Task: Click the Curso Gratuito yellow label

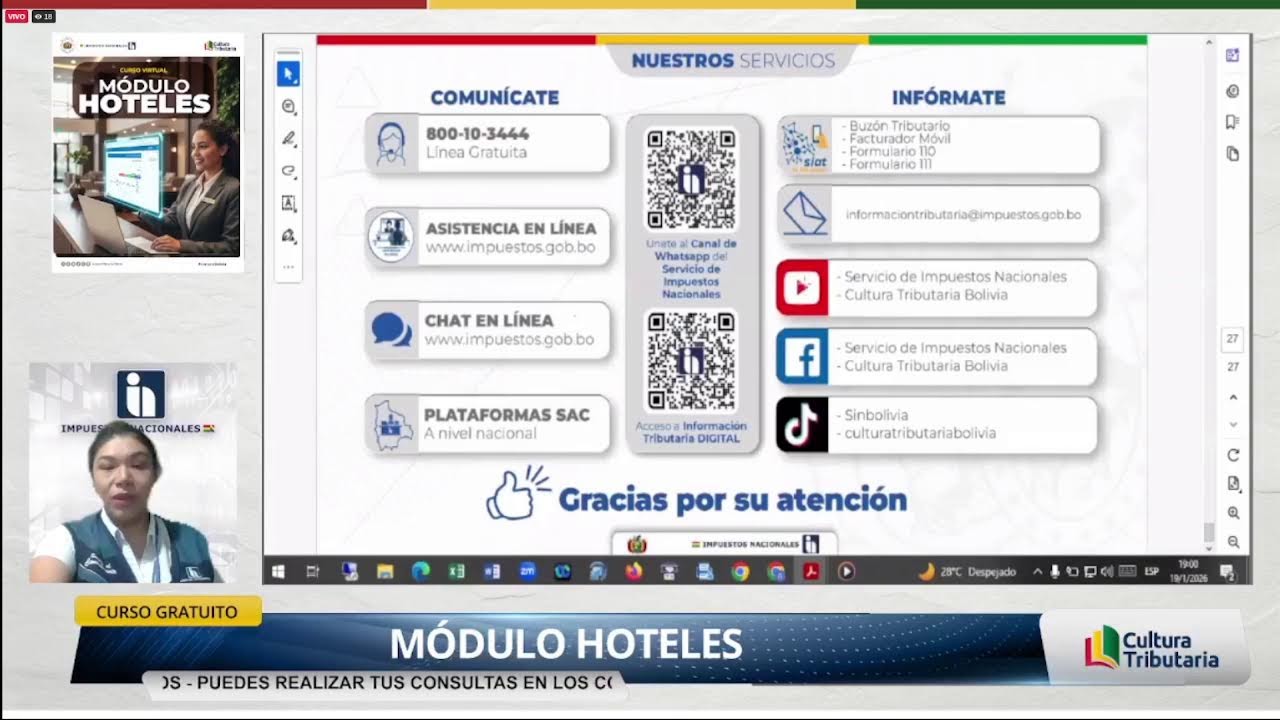Action: 167,611
